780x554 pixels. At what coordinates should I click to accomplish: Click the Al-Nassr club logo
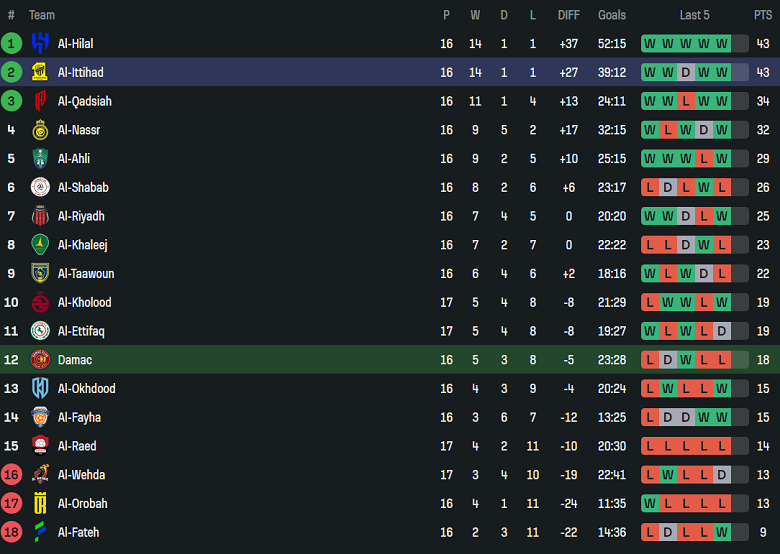40,130
